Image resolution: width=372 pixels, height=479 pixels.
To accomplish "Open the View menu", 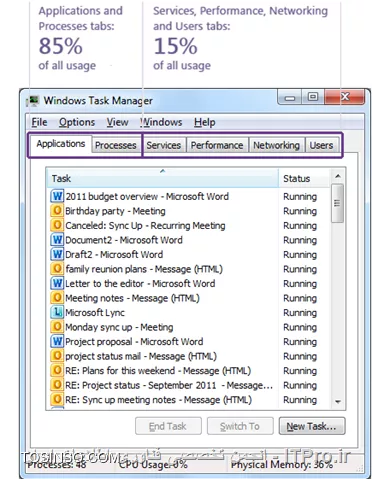I will pyautogui.click(x=117, y=122).
